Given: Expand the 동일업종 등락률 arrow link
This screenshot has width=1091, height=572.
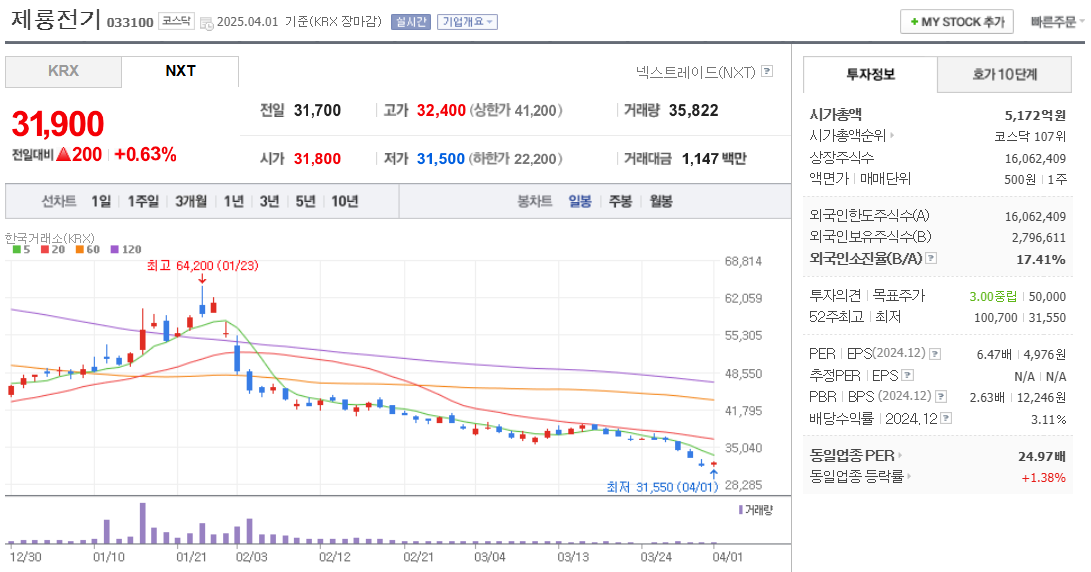Looking at the screenshot, I should [x=909, y=477].
